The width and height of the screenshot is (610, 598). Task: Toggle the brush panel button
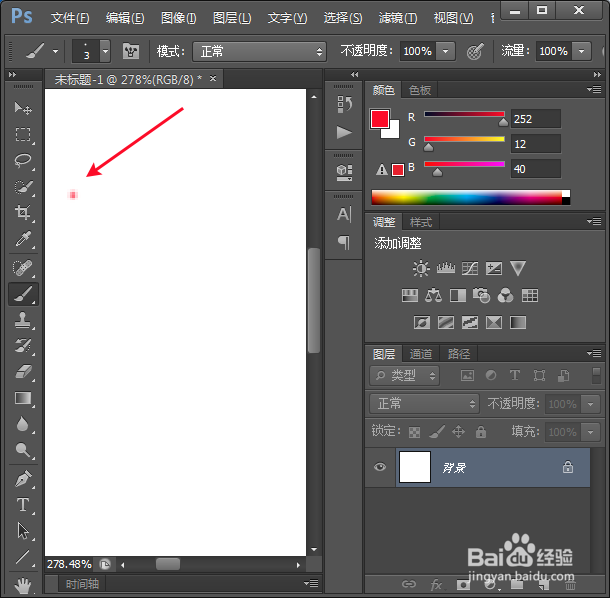pos(131,51)
